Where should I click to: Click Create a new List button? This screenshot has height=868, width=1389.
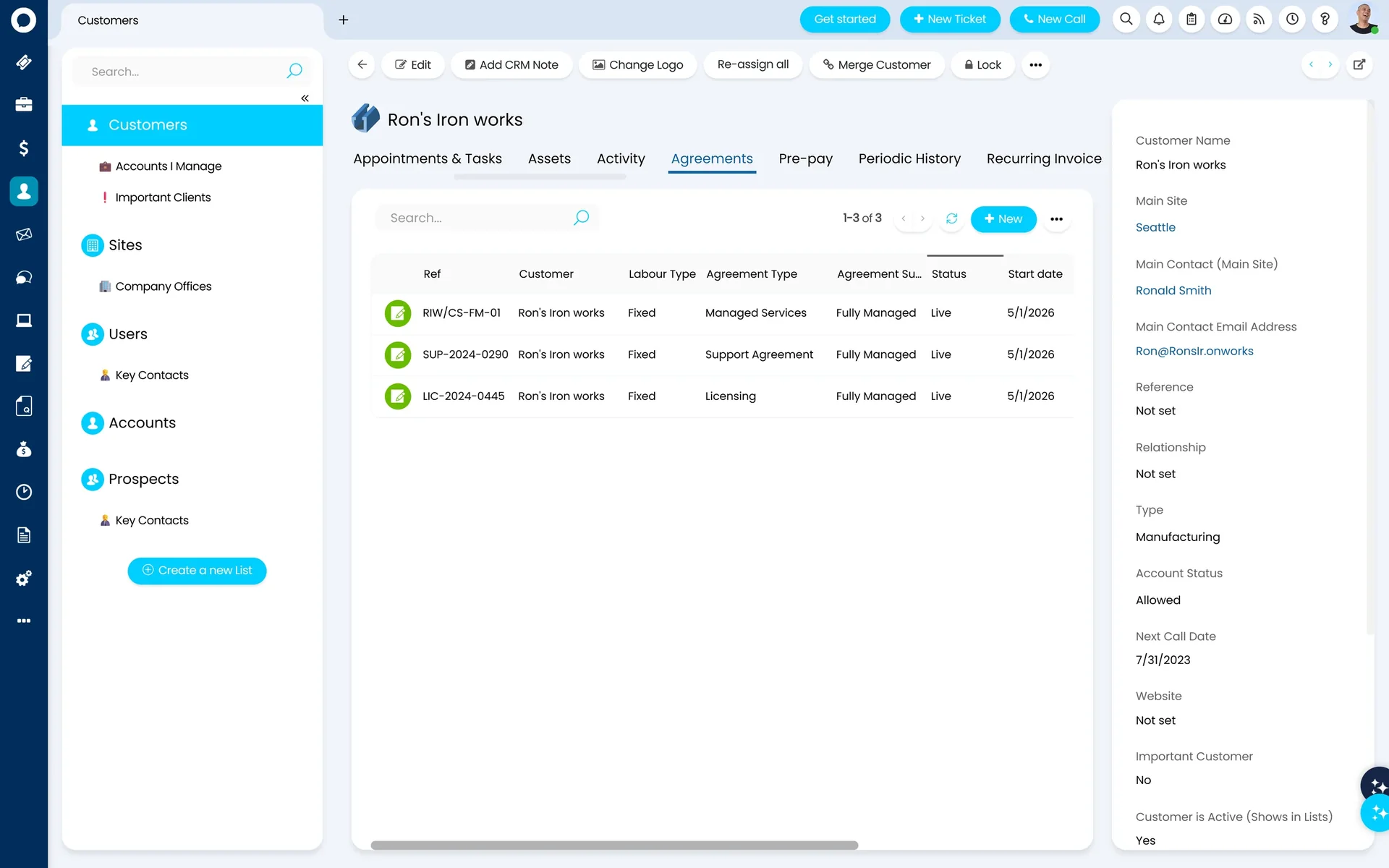tap(197, 571)
